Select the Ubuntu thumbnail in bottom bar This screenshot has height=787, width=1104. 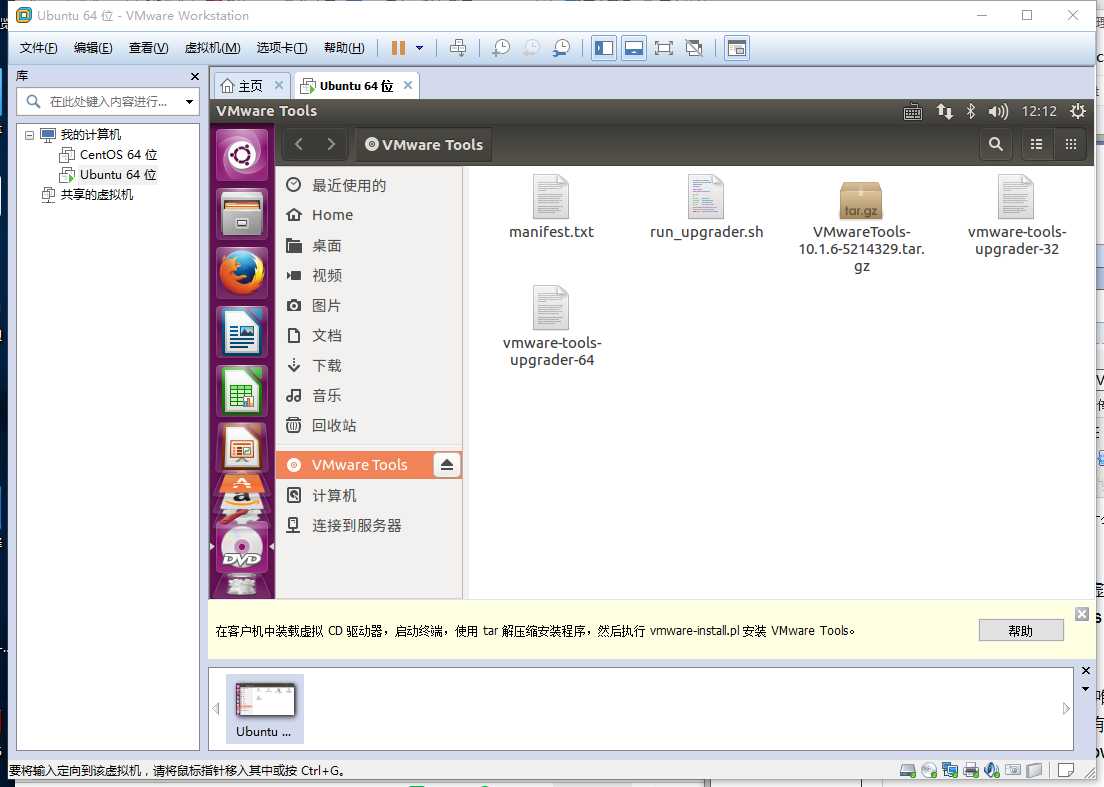tap(265, 709)
